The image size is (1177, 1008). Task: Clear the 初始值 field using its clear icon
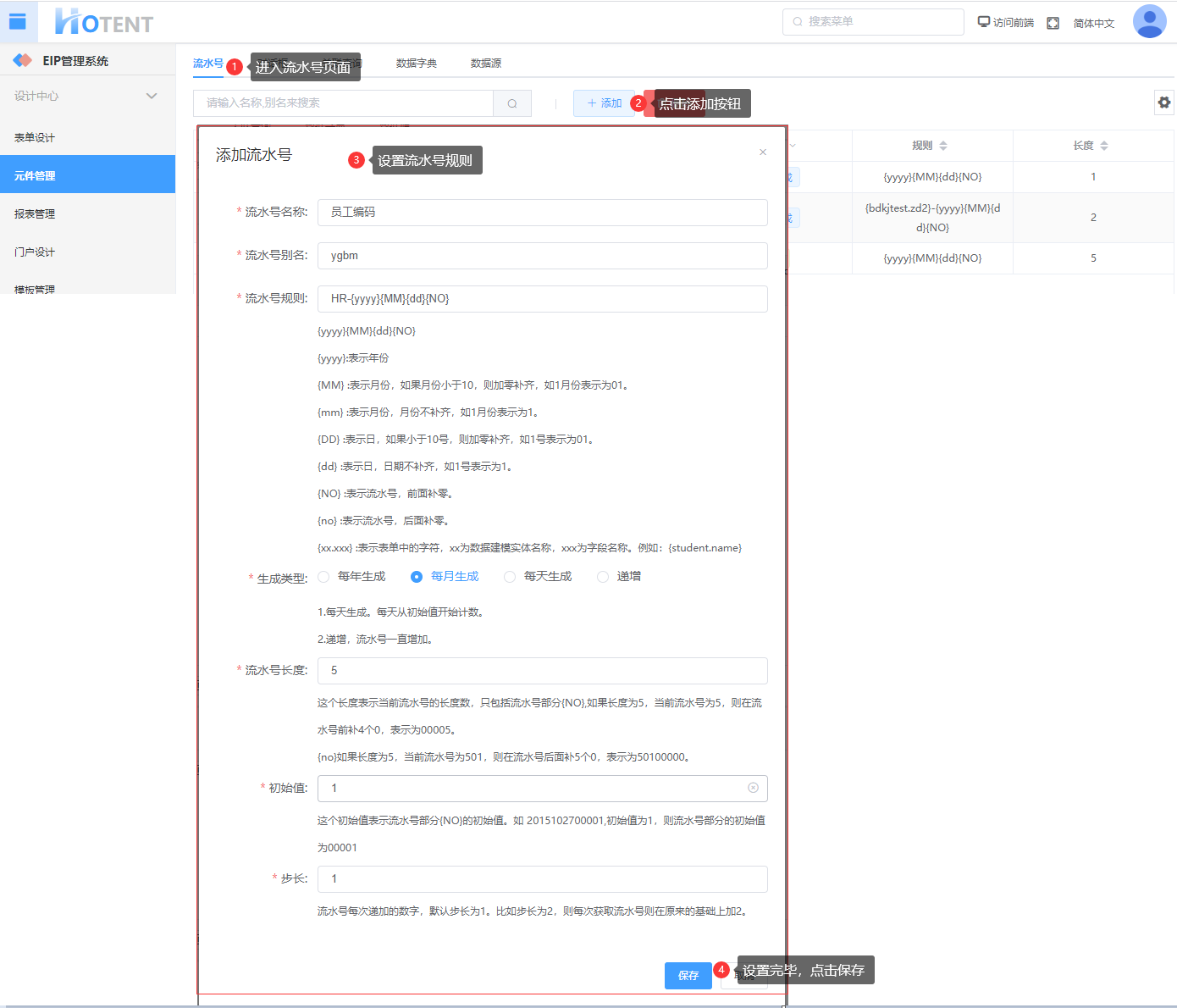(x=753, y=788)
